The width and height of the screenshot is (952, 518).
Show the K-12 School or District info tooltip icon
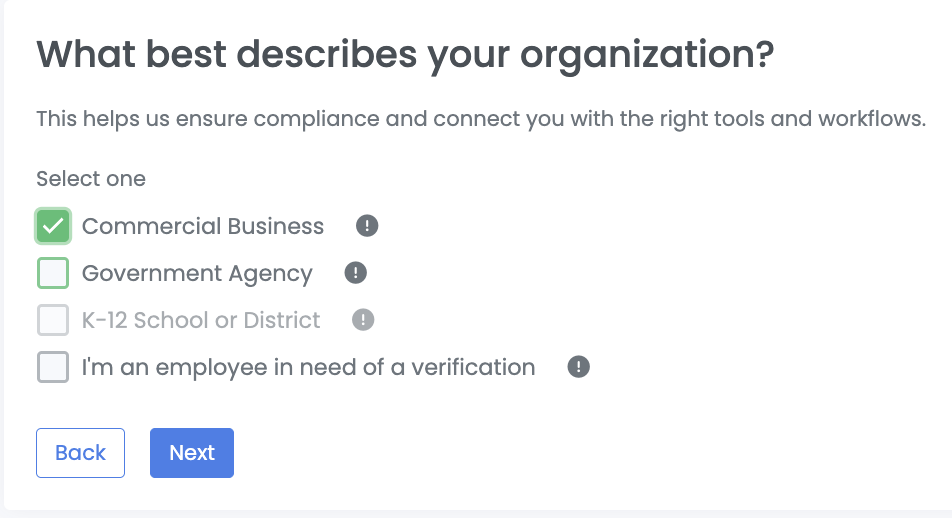(363, 320)
